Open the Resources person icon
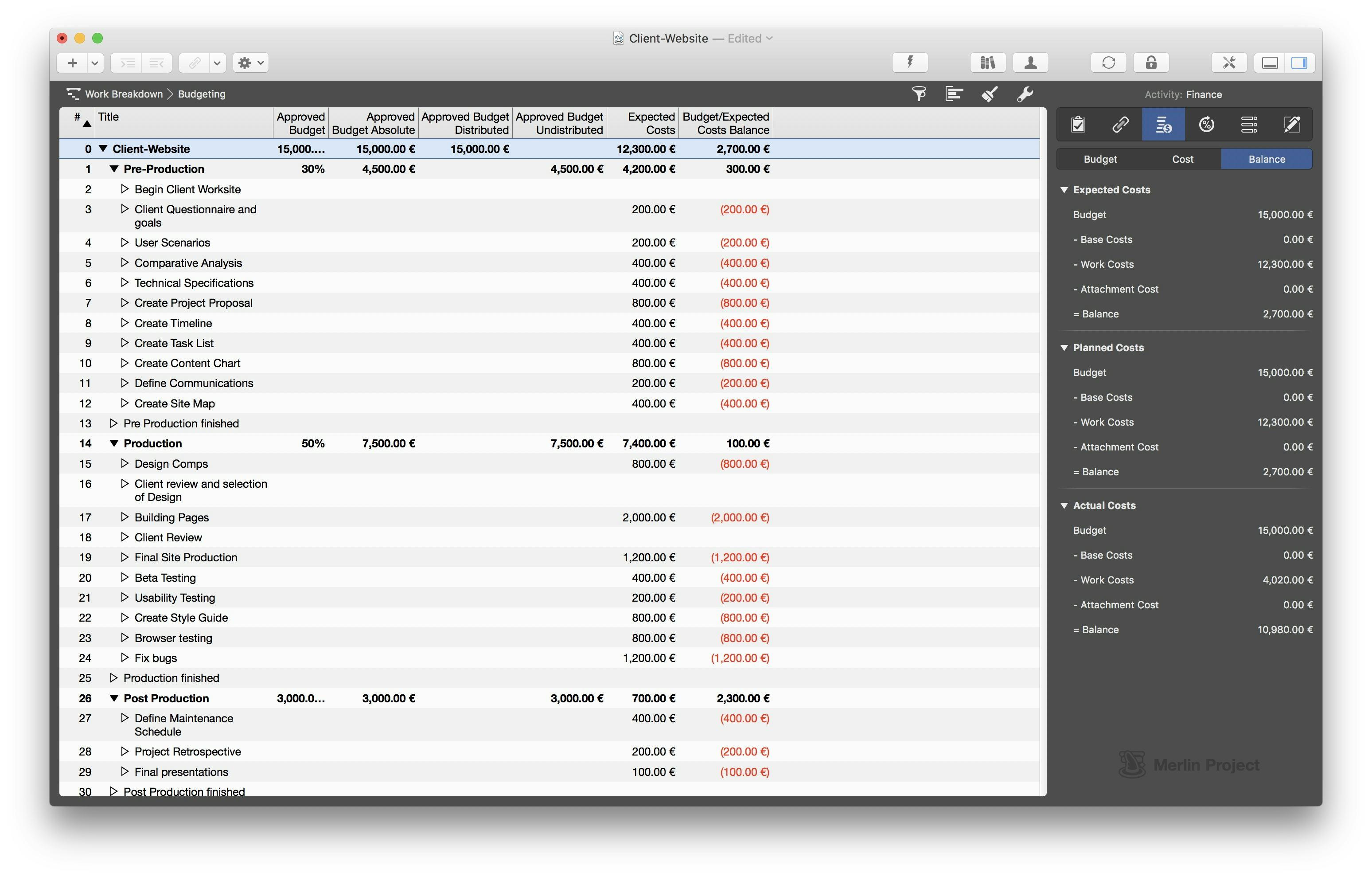The width and height of the screenshot is (1372, 877). [x=1030, y=63]
